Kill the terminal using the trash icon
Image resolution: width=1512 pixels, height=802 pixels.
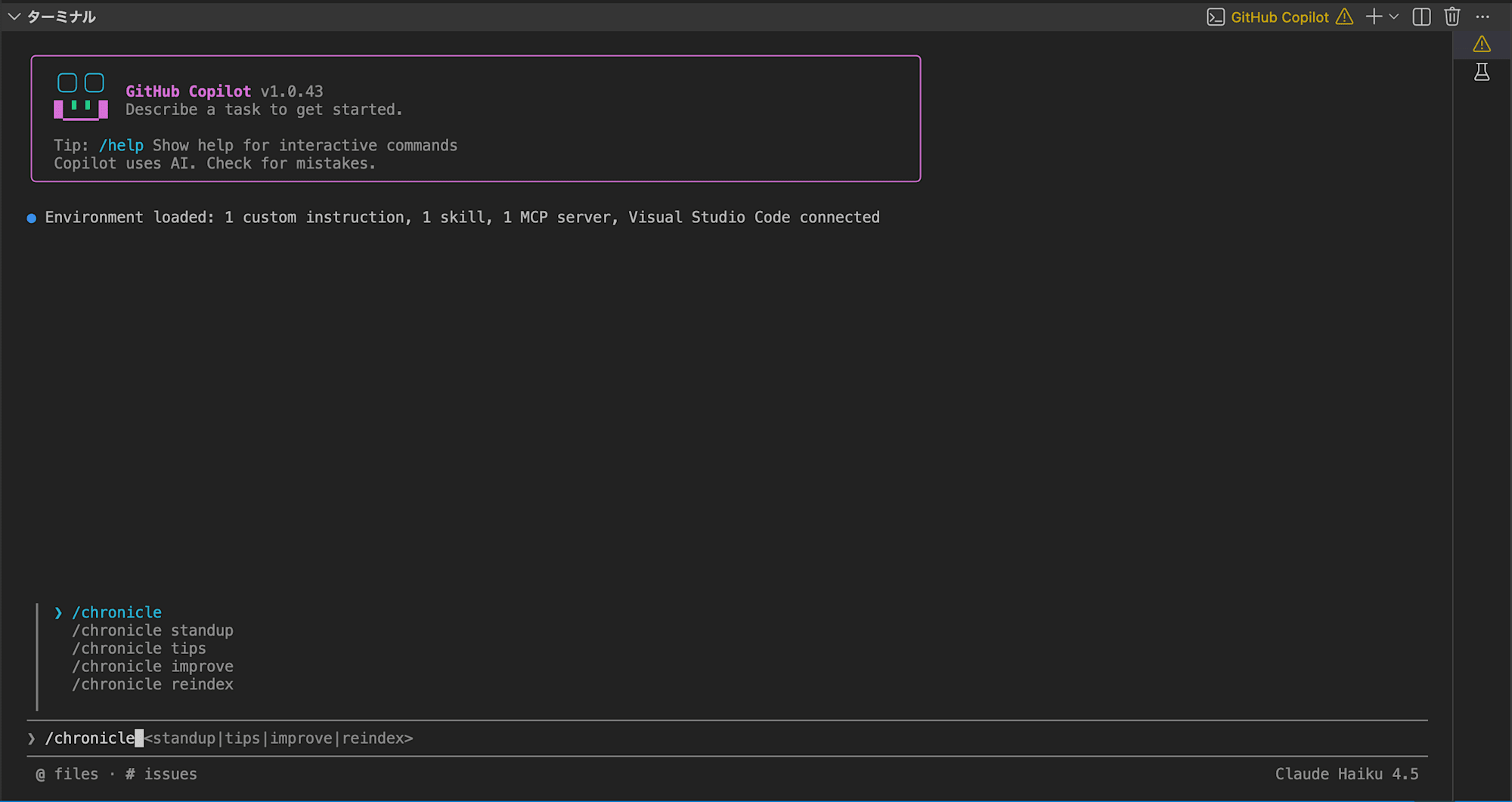click(1452, 17)
